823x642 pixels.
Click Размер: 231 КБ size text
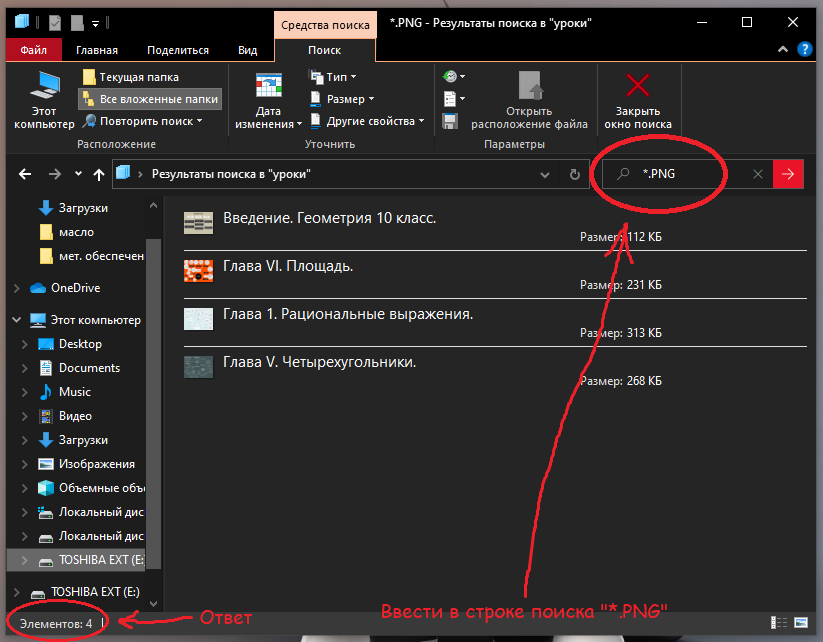tap(620, 285)
